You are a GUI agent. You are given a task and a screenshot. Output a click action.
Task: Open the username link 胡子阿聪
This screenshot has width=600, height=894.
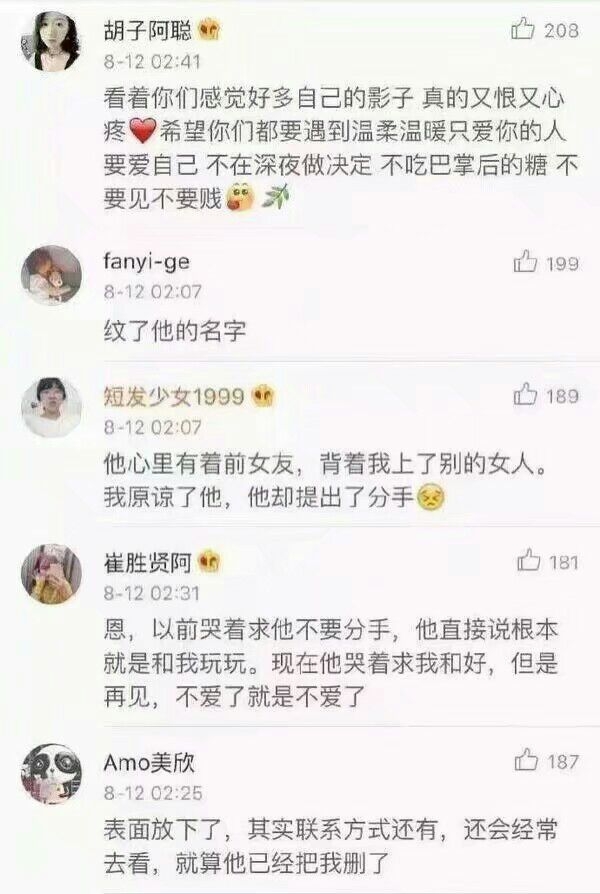tap(148, 30)
